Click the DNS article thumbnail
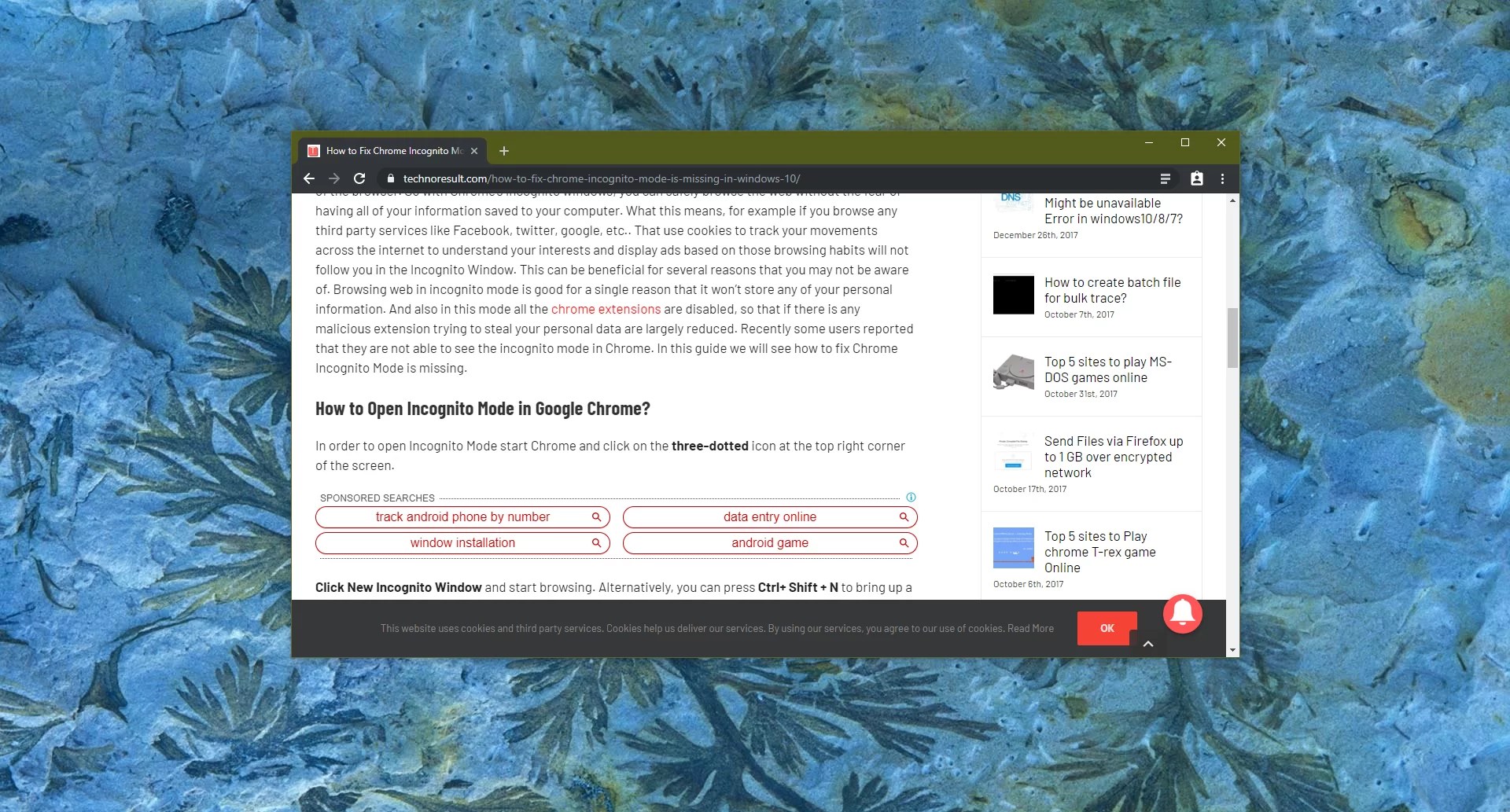Screen dimensions: 1510x812 pos(1014,202)
